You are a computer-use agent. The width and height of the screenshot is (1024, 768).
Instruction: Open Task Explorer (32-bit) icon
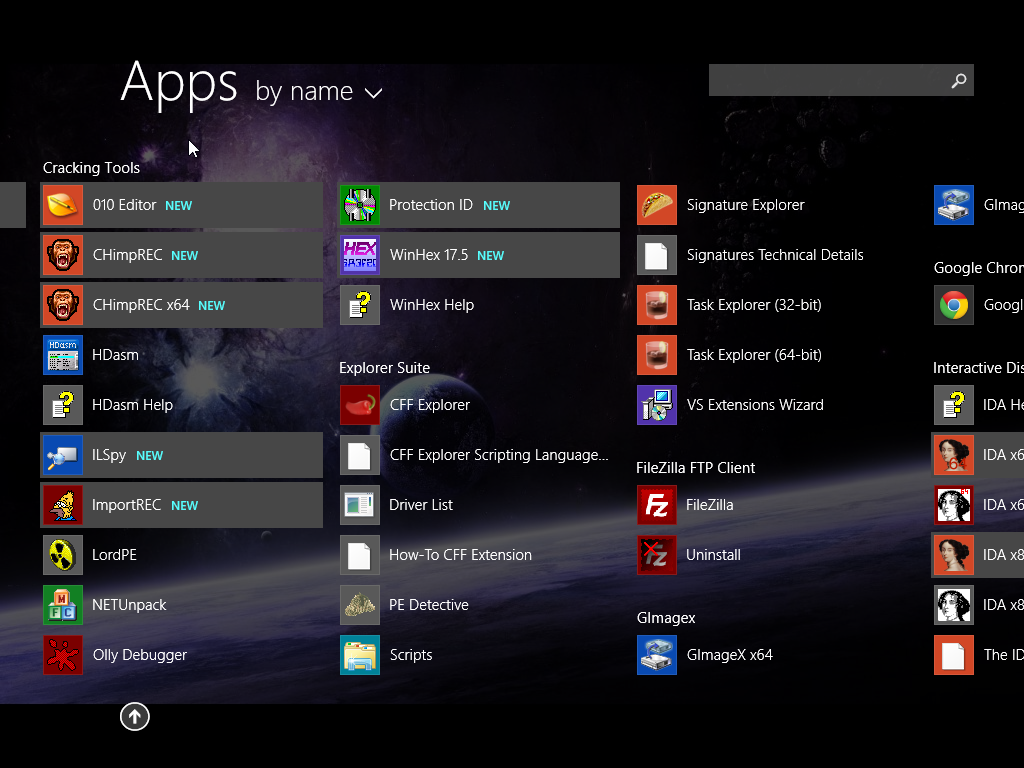(657, 305)
